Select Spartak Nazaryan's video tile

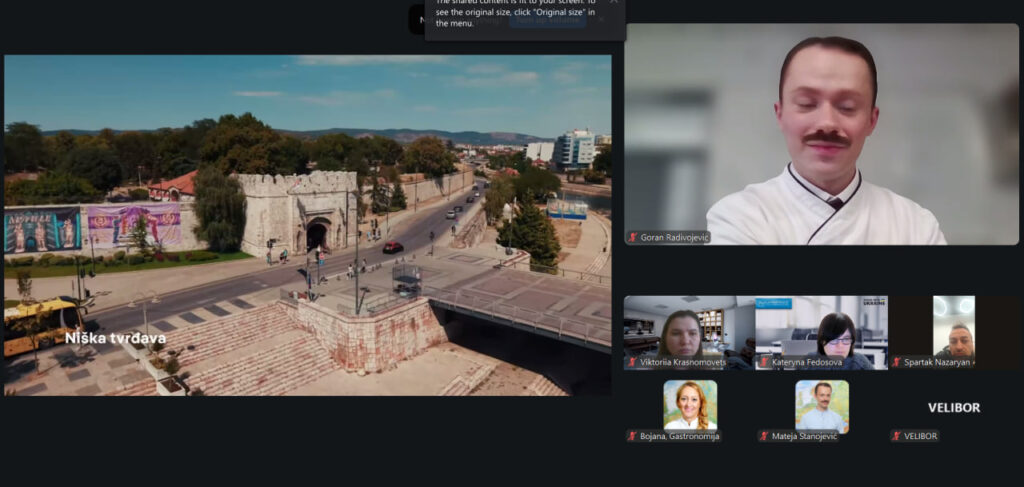click(953, 328)
